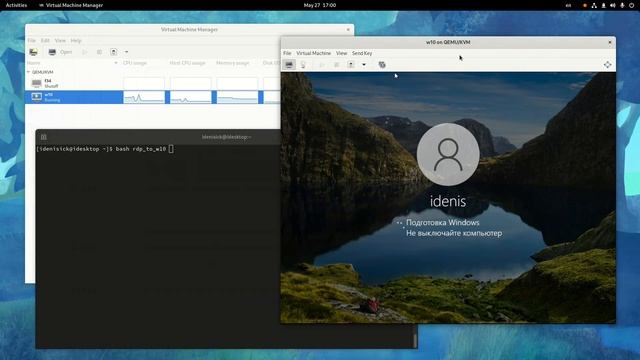The width and height of the screenshot is (640, 360).
Task: Click Open button in Virtual Machine Manager toolbar
Action: coord(60,52)
